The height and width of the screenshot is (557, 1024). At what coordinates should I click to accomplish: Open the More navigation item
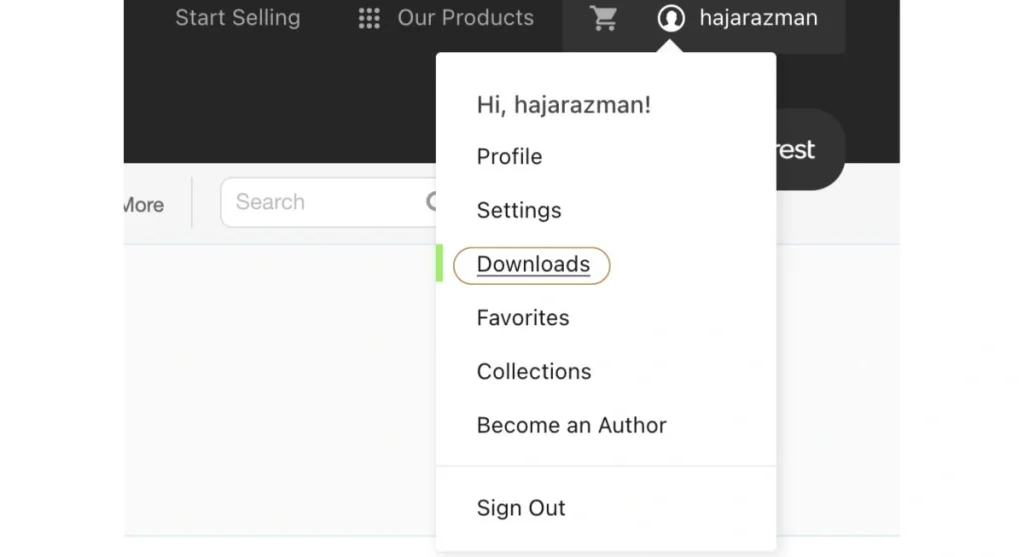coord(144,205)
